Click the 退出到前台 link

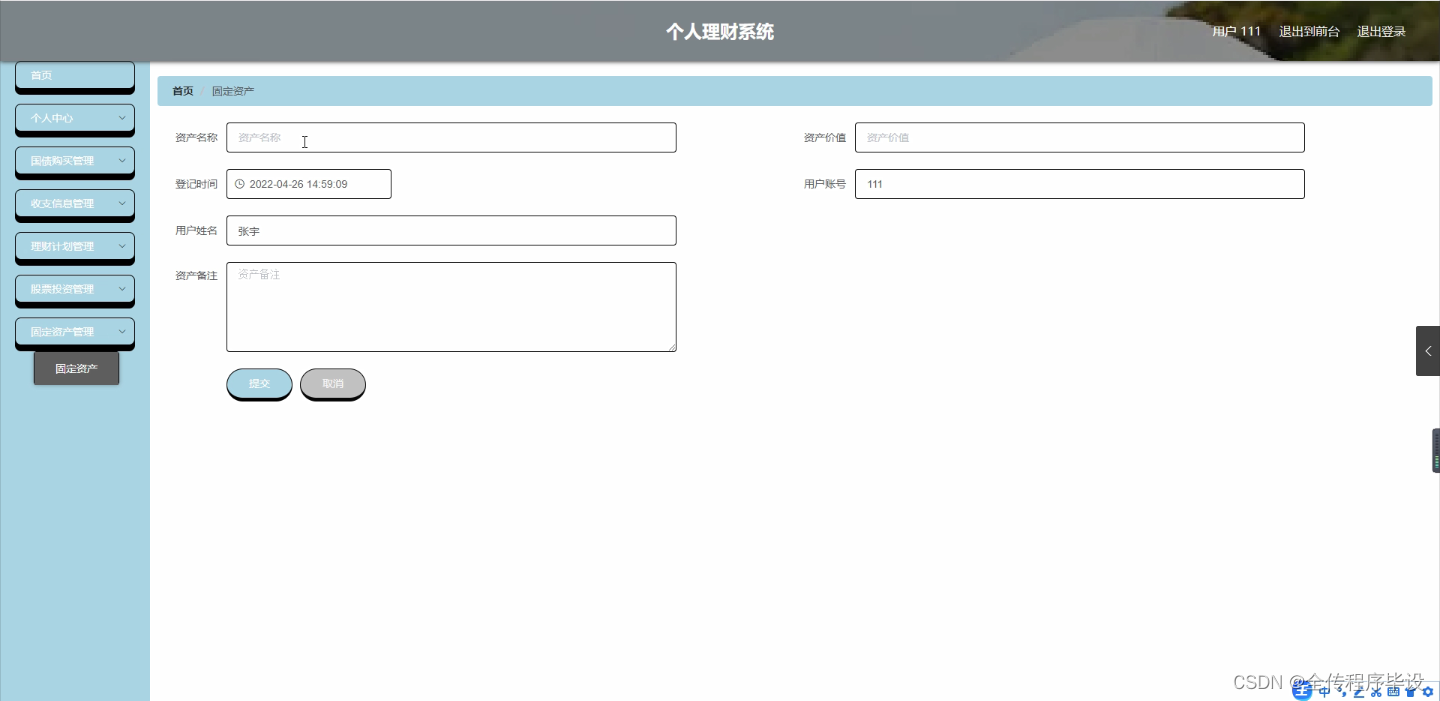tap(1310, 31)
